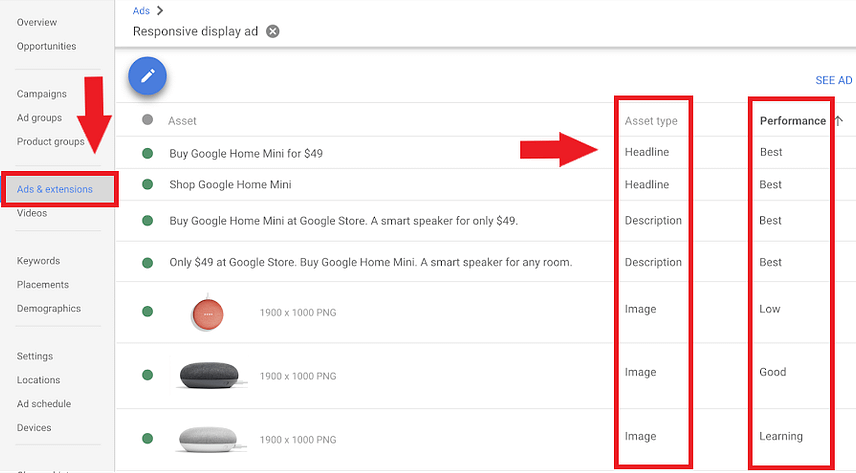The width and height of the screenshot is (856, 473).
Task: Click the green status dot for Shop Google Home Mini
Action: pos(147,185)
